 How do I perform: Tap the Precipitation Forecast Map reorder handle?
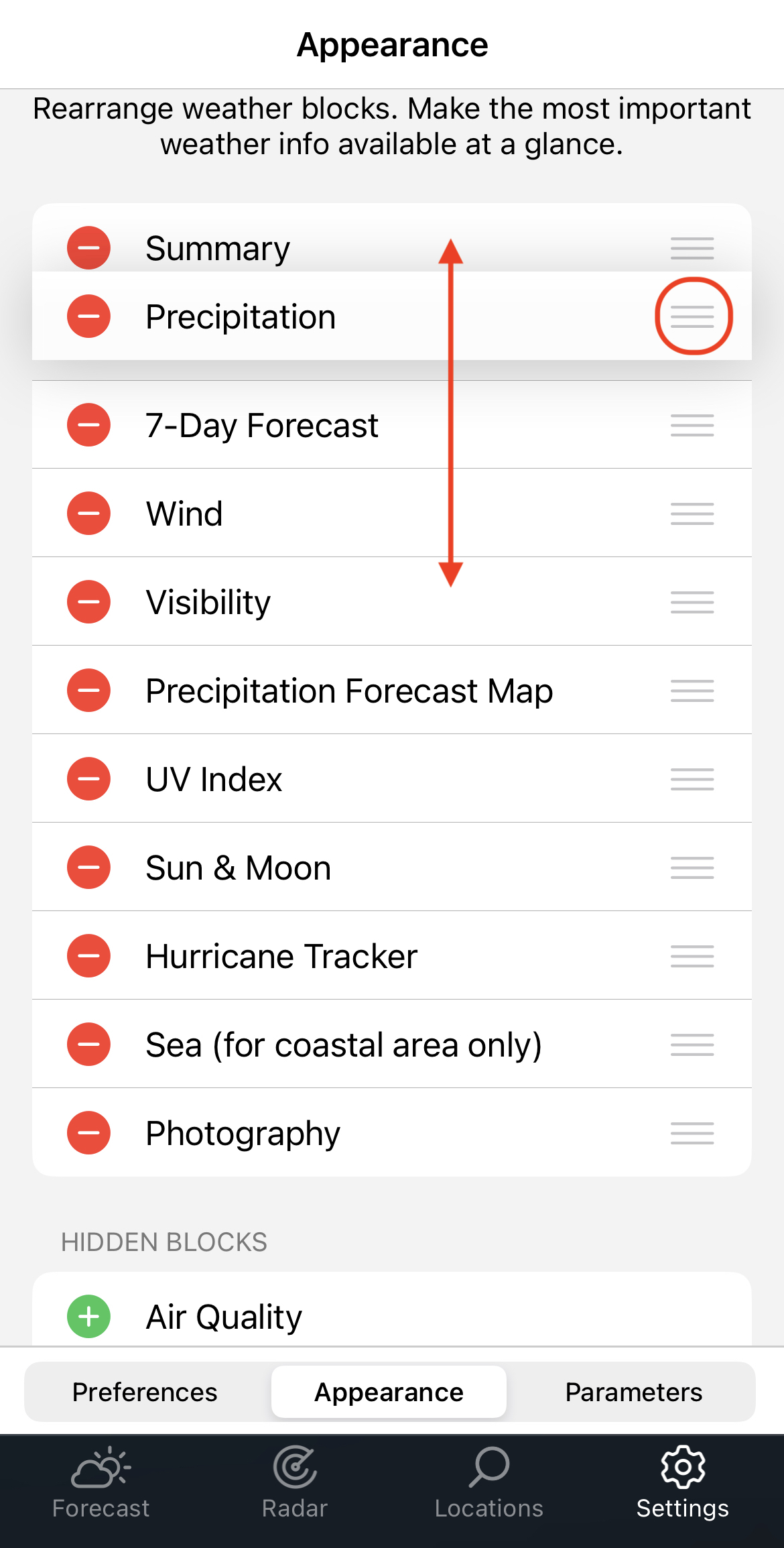(692, 691)
